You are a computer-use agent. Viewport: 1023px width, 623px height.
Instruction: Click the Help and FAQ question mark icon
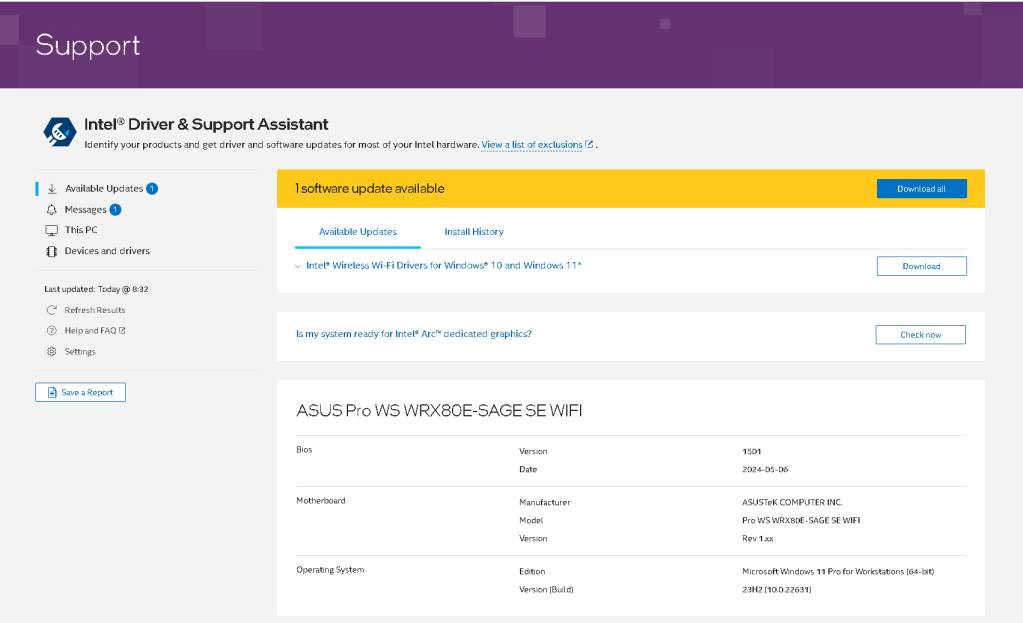tap(52, 331)
